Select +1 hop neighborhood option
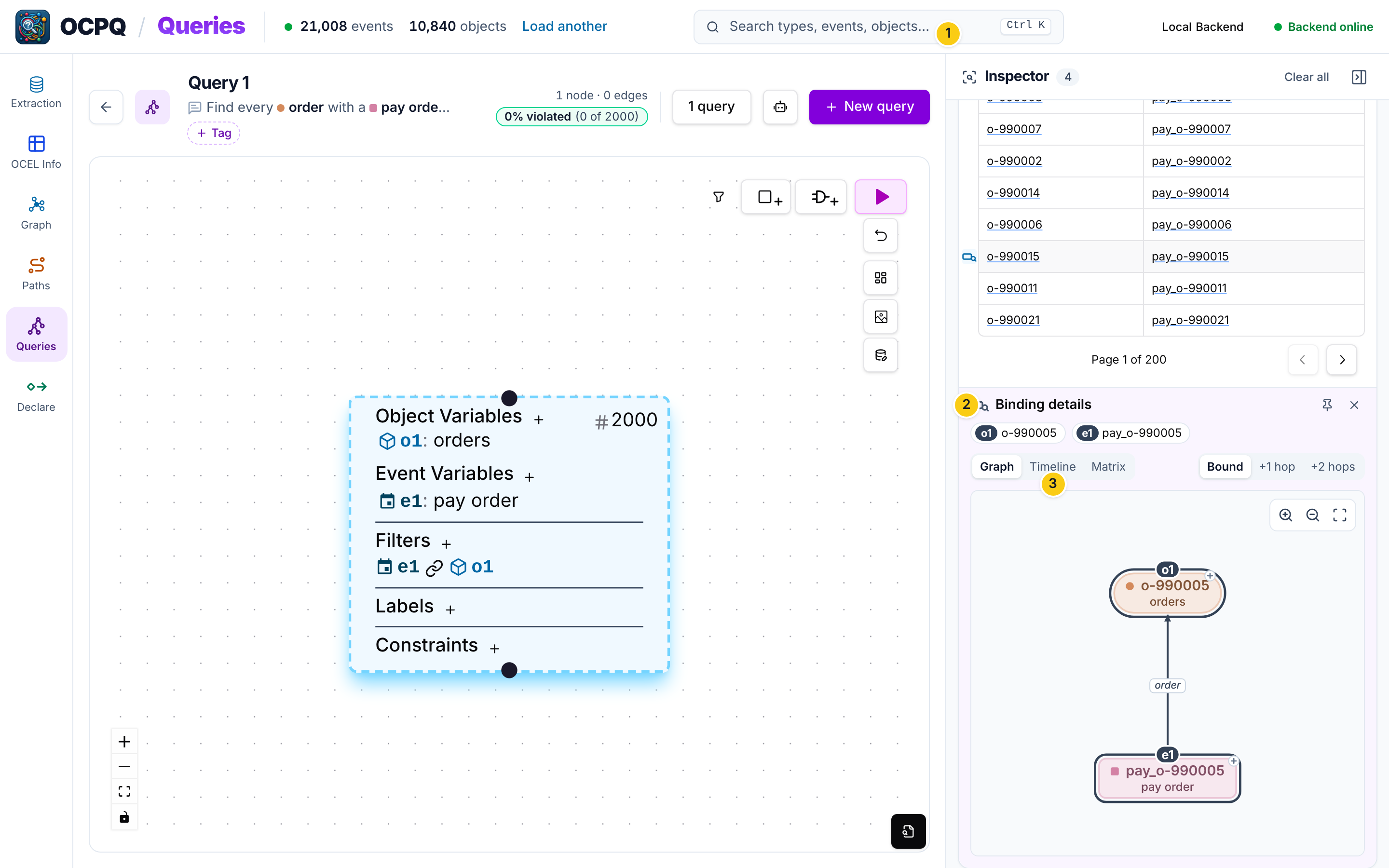This screenshot has width=1389, height=868. click(x=1277, y=467)
